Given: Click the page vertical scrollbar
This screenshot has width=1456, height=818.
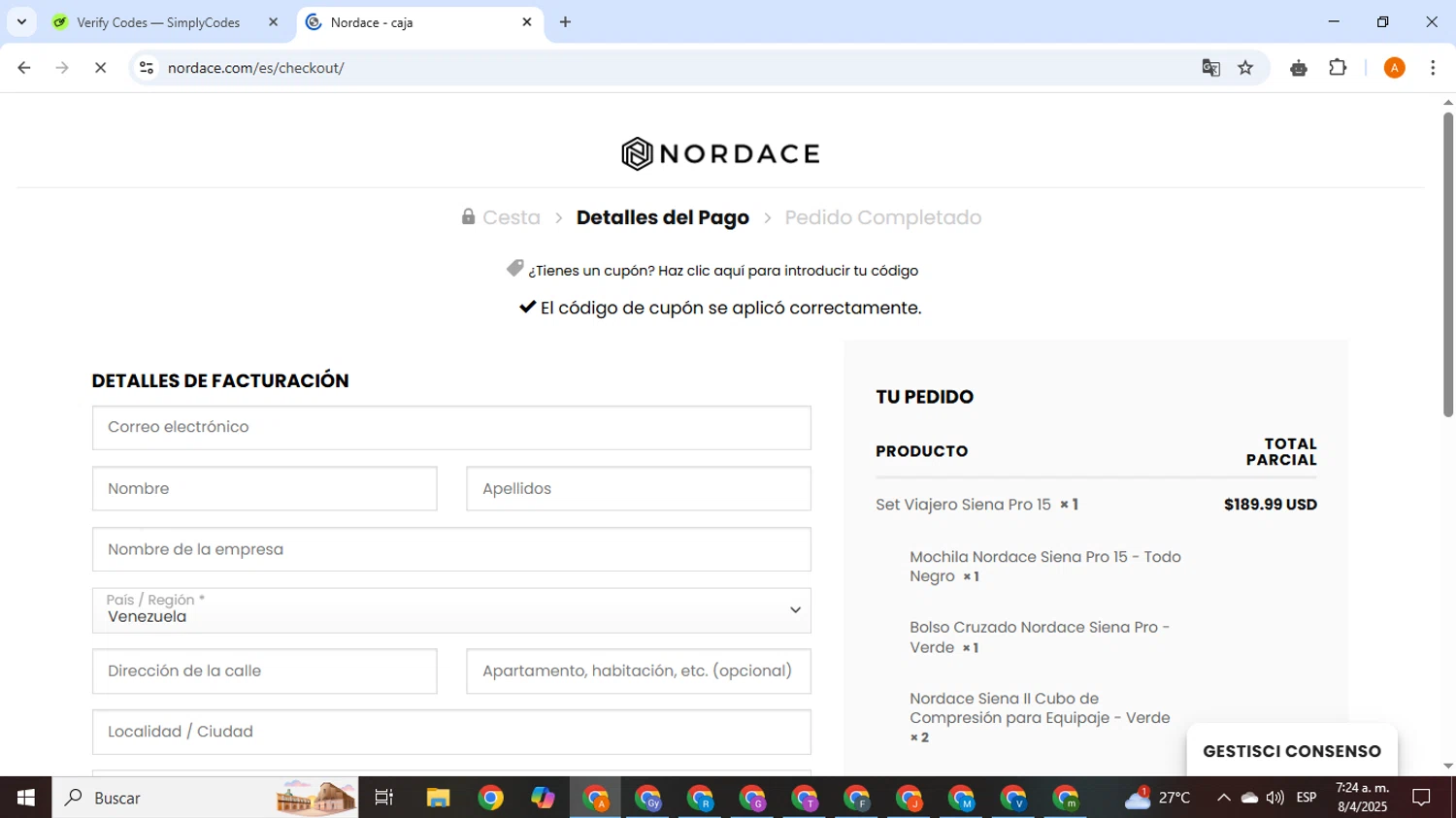Looking at the screenshot, I should click(x=1447, y=264).
